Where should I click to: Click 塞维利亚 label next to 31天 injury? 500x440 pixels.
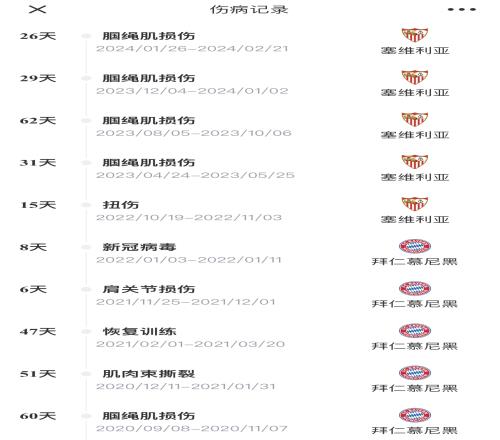coord(415,177)
